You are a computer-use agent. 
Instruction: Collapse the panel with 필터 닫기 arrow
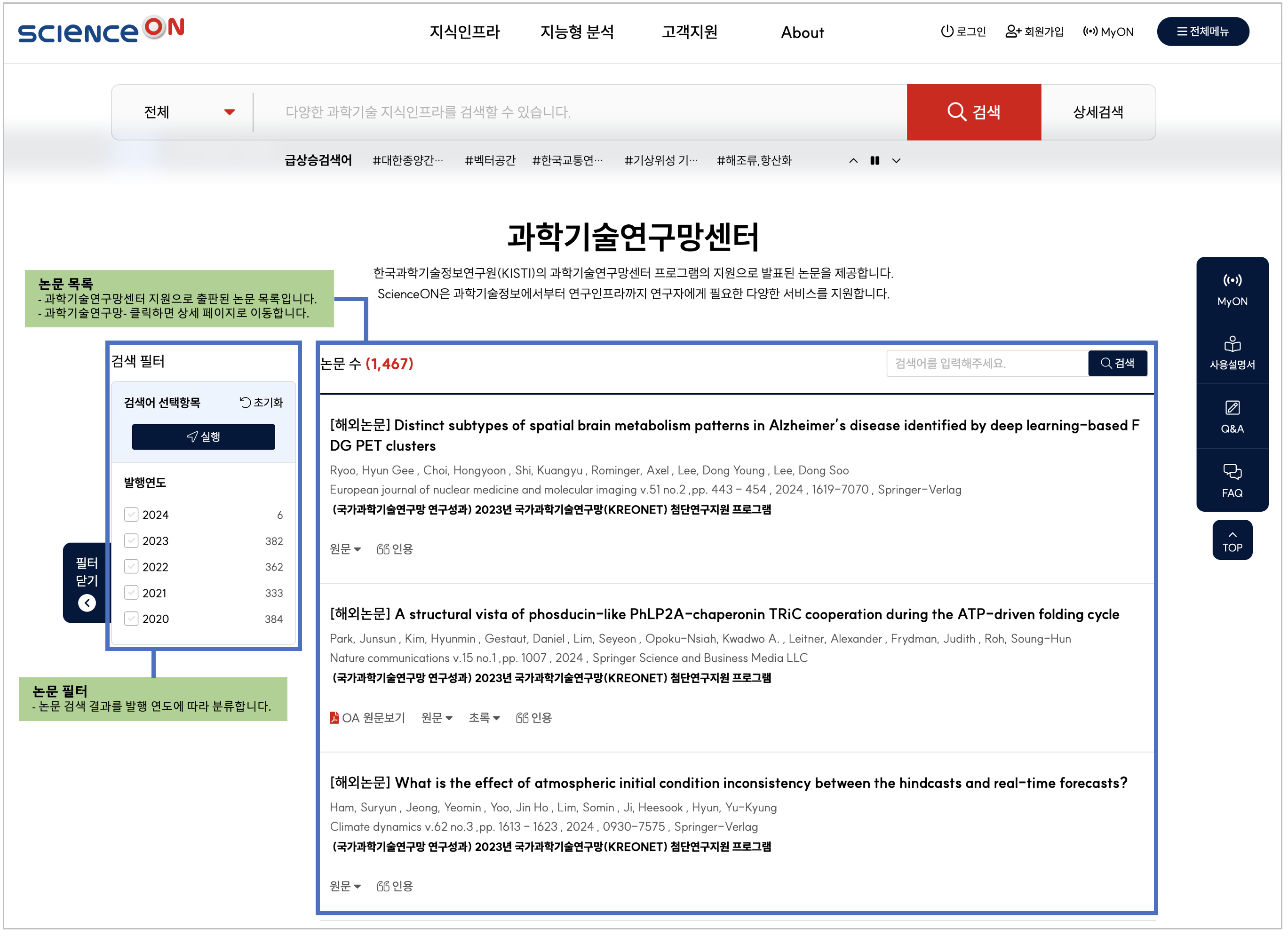tap(87, 603)
